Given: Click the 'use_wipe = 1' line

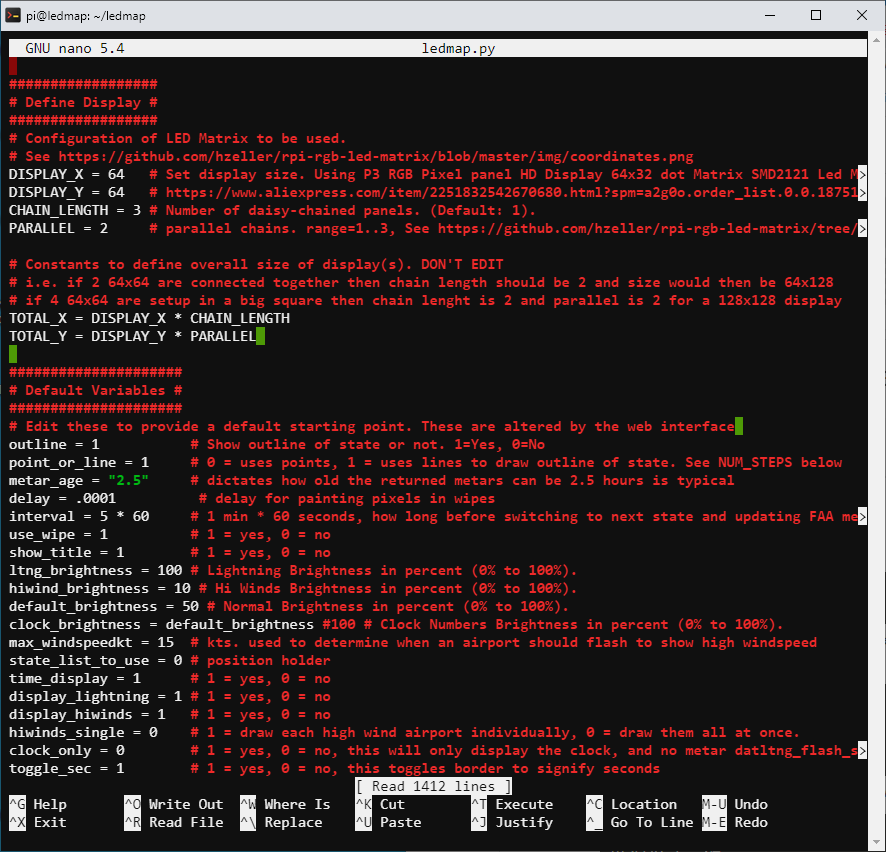Looking at the screenshot, I should coord(58,534).
